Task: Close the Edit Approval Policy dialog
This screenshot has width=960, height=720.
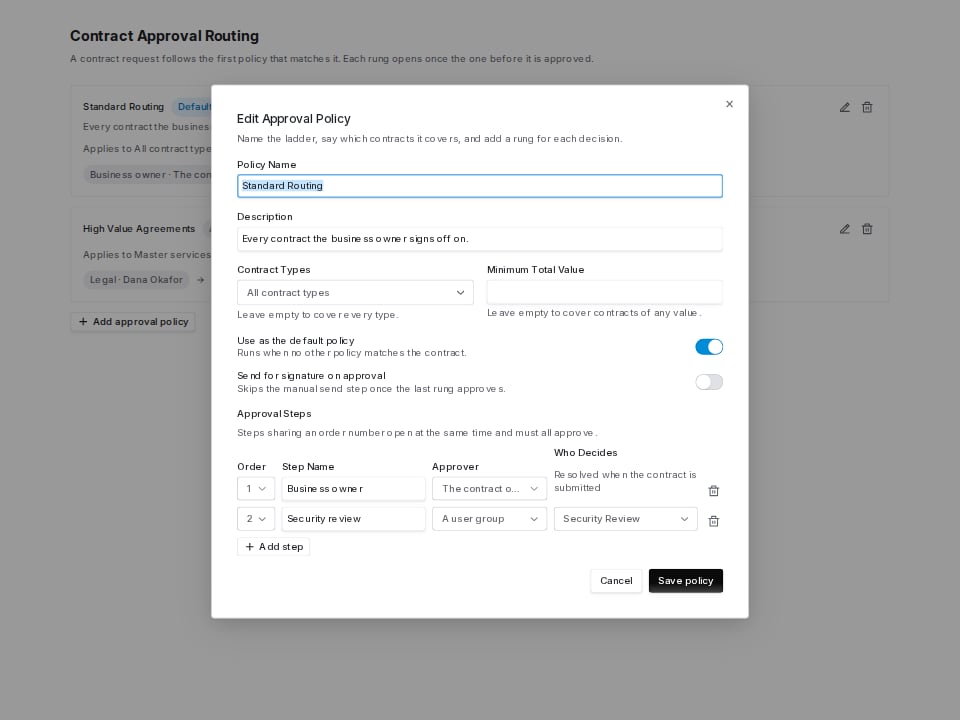Action: pos(729,104)
